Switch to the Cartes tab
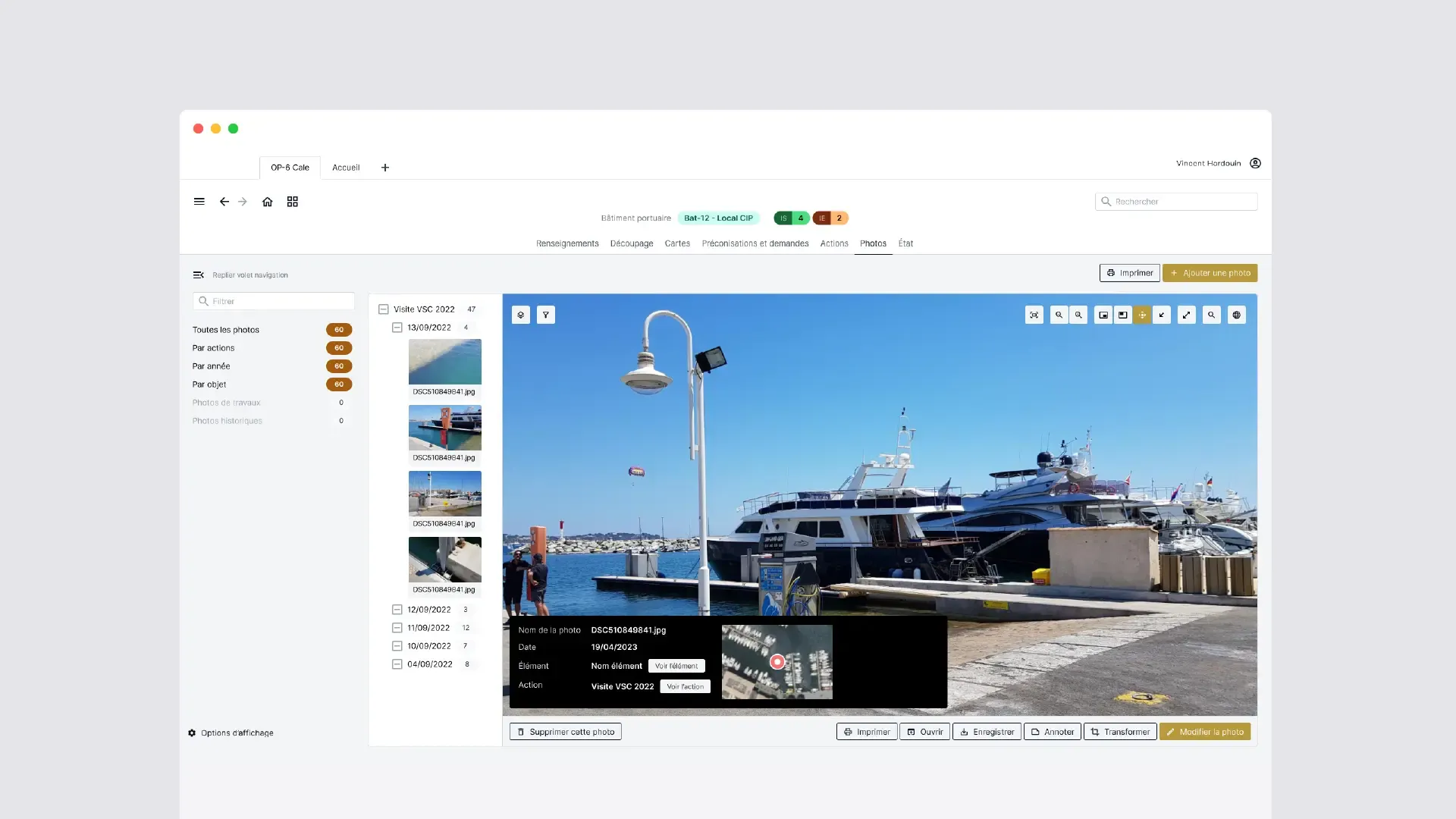Screen dimensions: 1456x819 click(677, 243)
